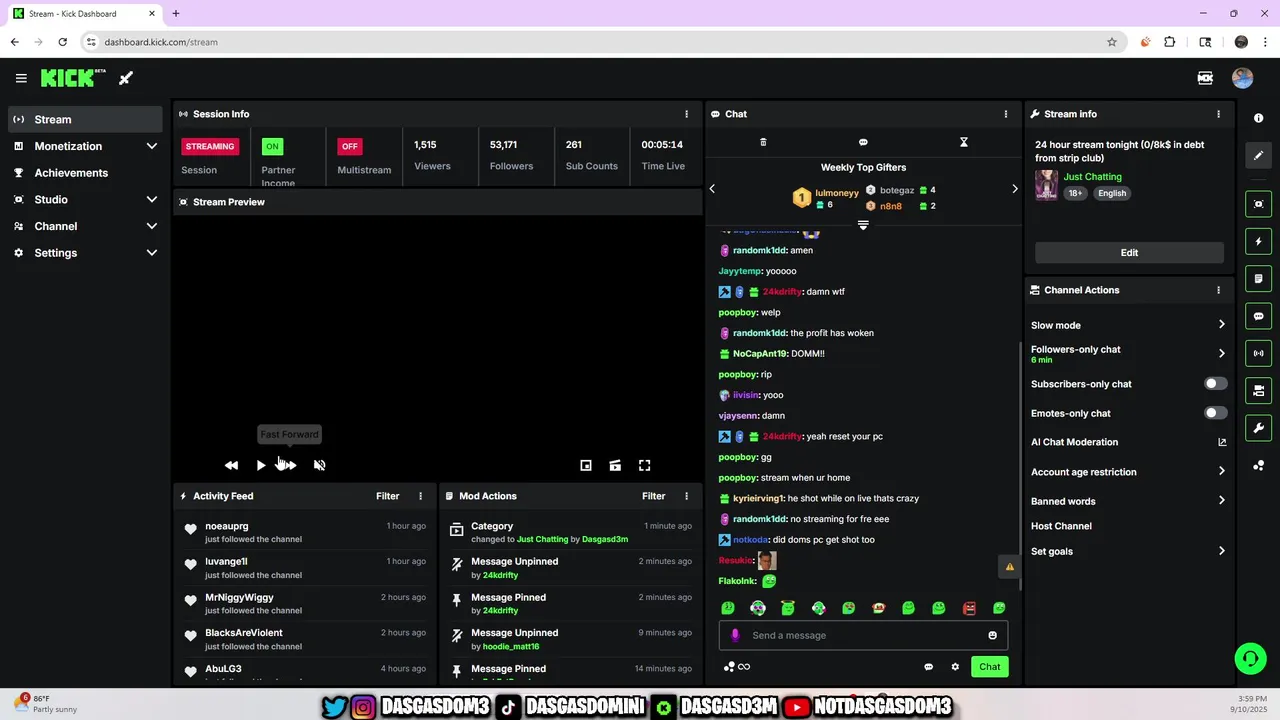
Task: Open the AI Chat Moderation external link icon
Action: point(1221,442)
